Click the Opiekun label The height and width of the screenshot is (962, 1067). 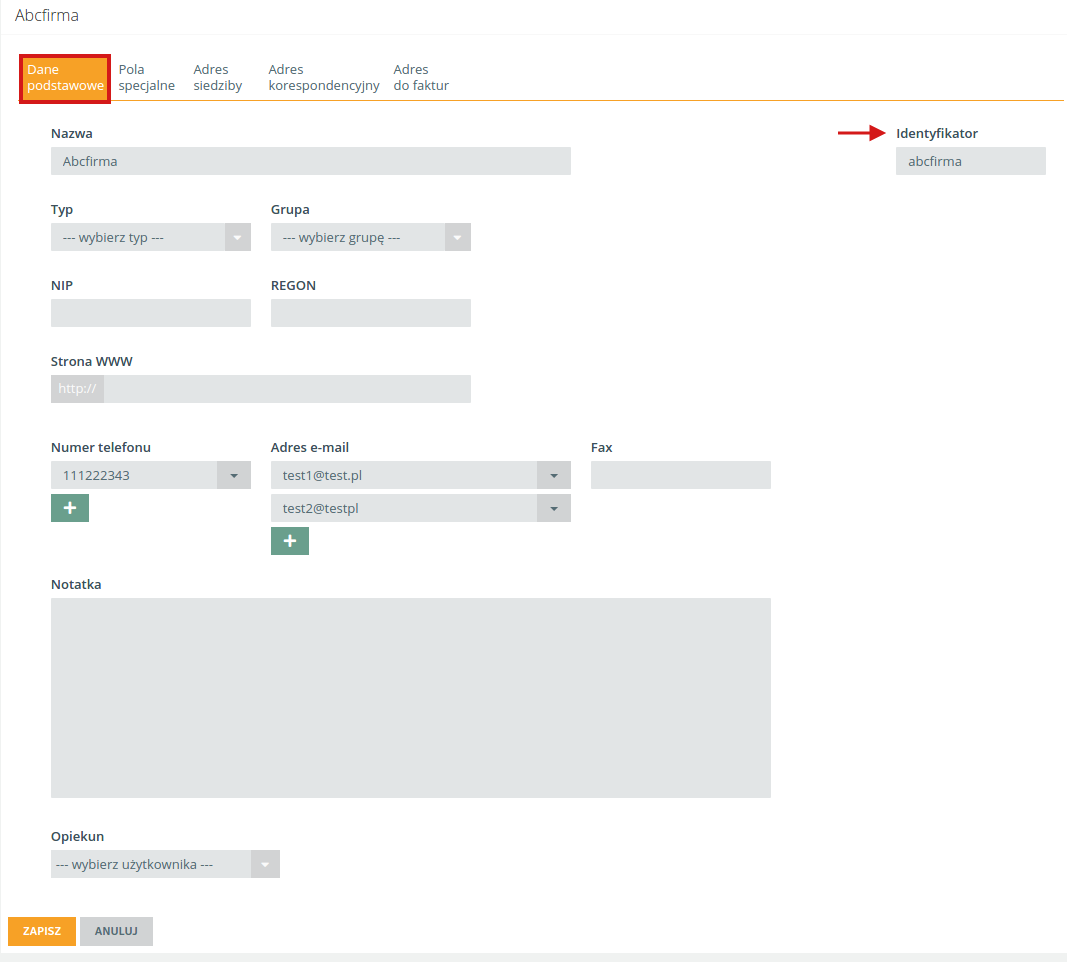tap(78, 836)
